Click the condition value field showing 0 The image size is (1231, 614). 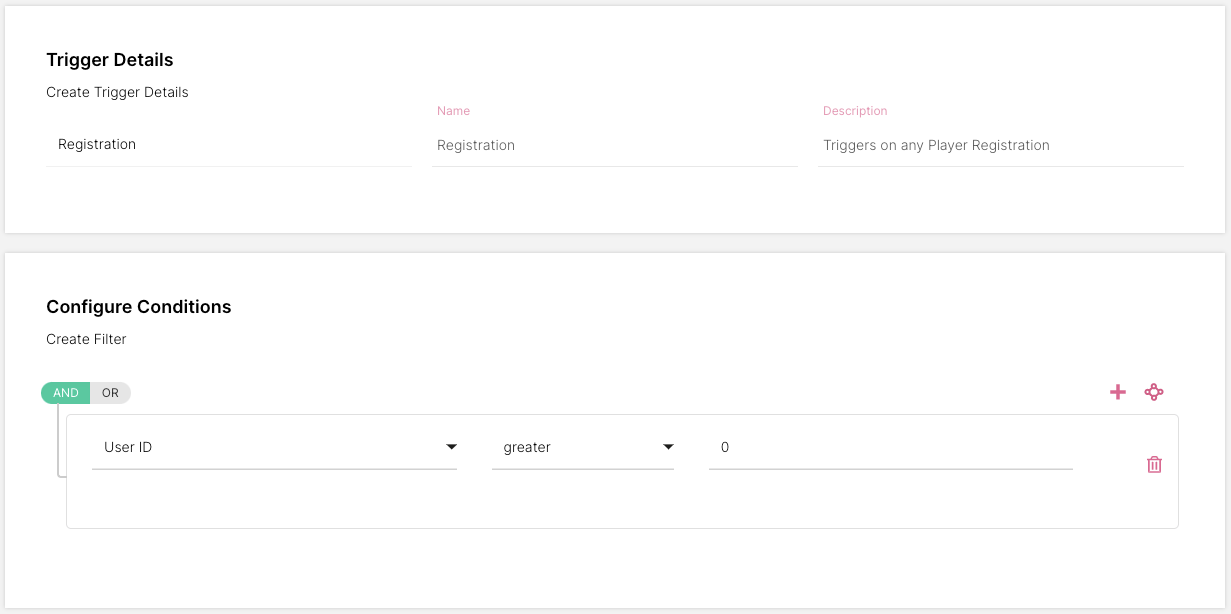tap(889, 447)
